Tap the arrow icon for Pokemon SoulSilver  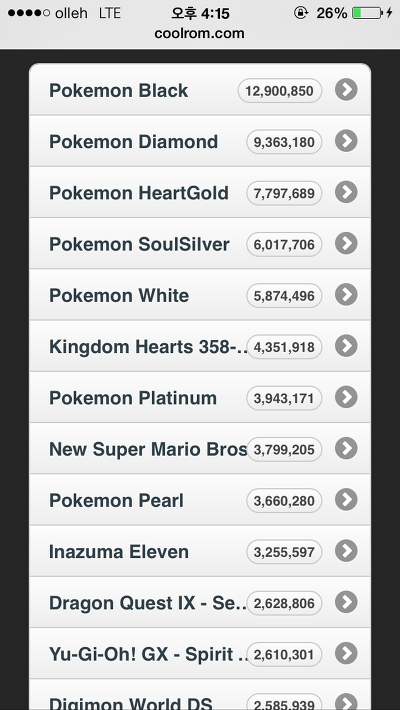[347, 243]
